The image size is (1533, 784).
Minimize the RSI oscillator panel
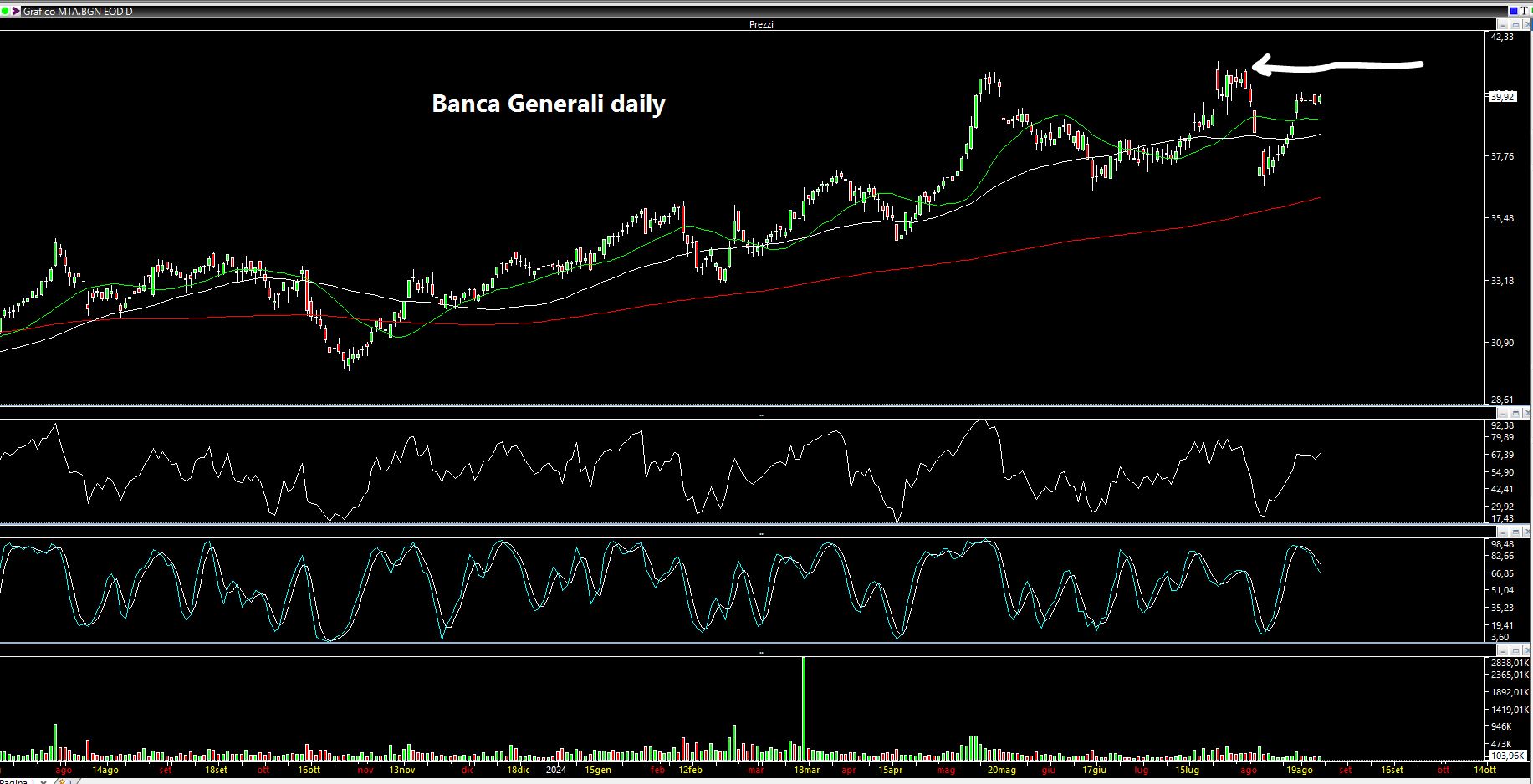[x=1503, y=414]
